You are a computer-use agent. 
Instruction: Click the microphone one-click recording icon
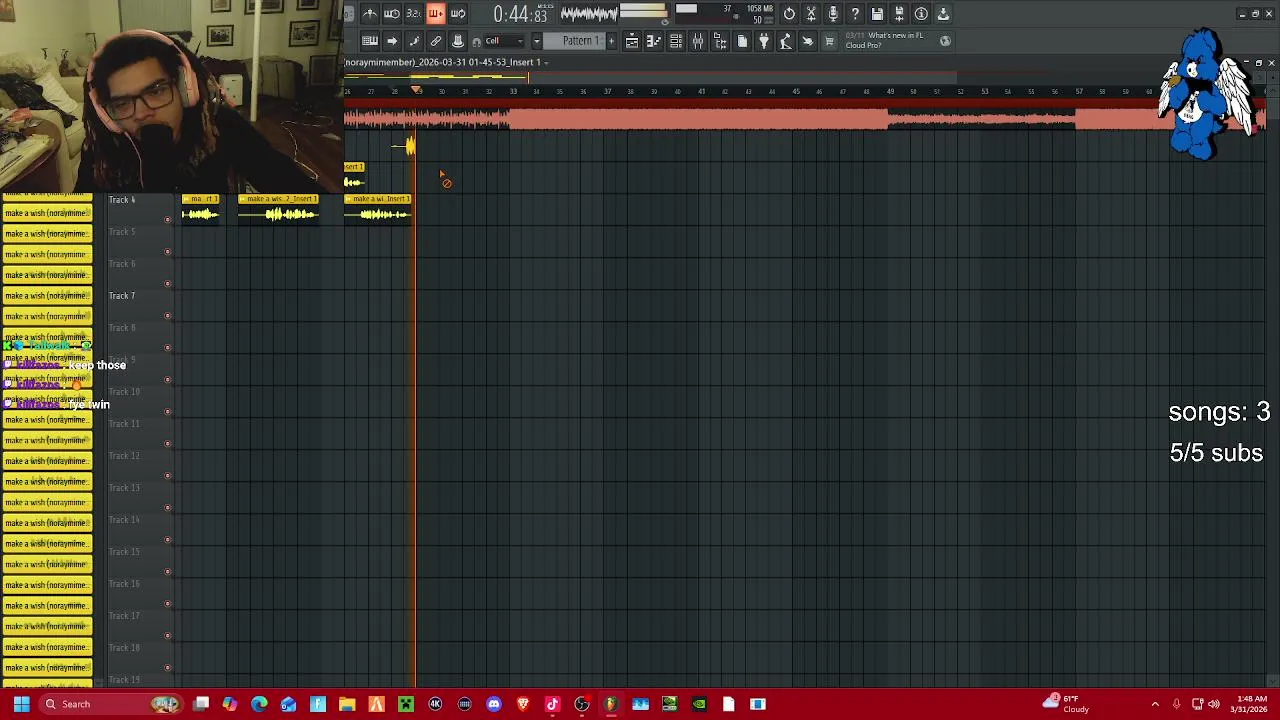[x=833, y=14]
